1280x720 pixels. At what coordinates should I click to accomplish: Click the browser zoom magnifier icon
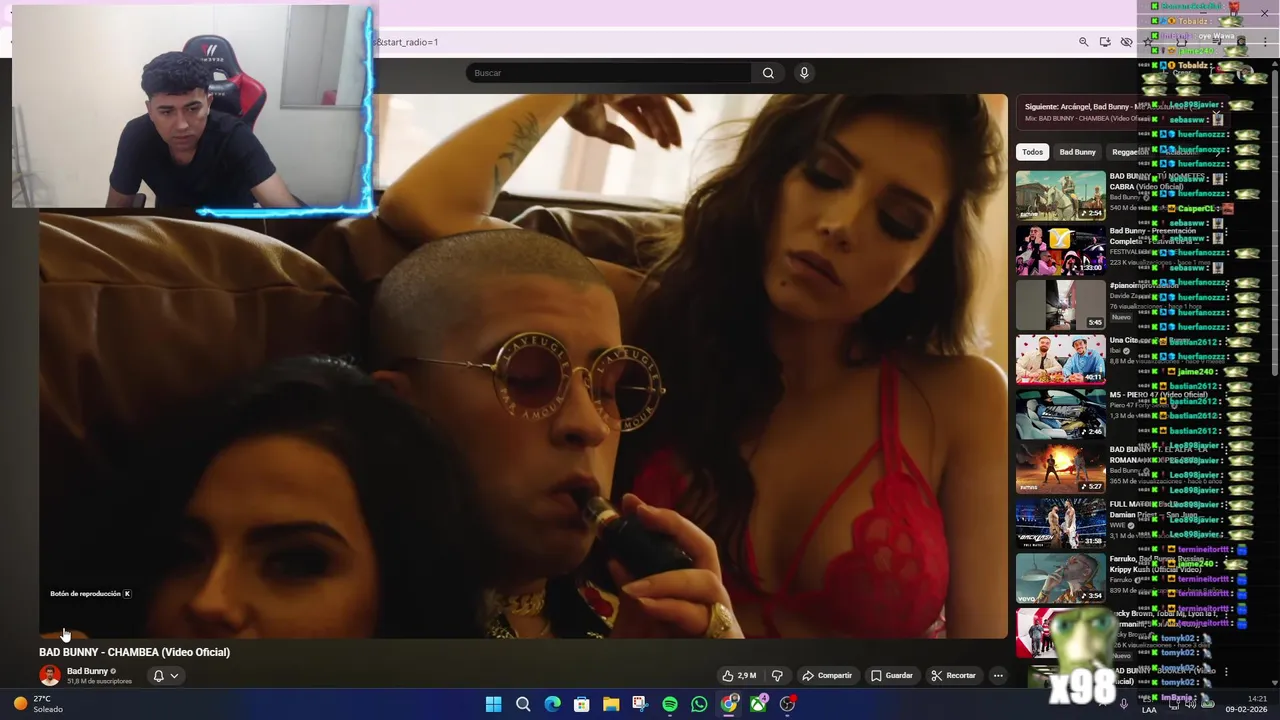[1083, 42]
